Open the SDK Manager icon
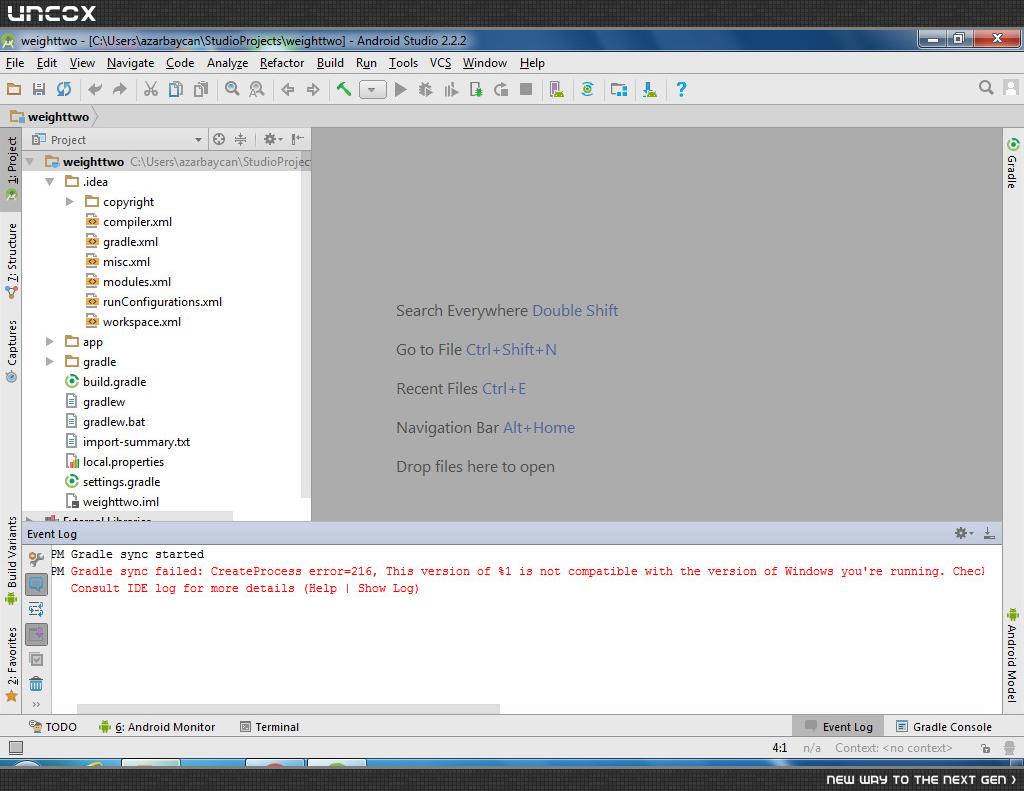The image size is (1024, 791). (x=650, y=89)
